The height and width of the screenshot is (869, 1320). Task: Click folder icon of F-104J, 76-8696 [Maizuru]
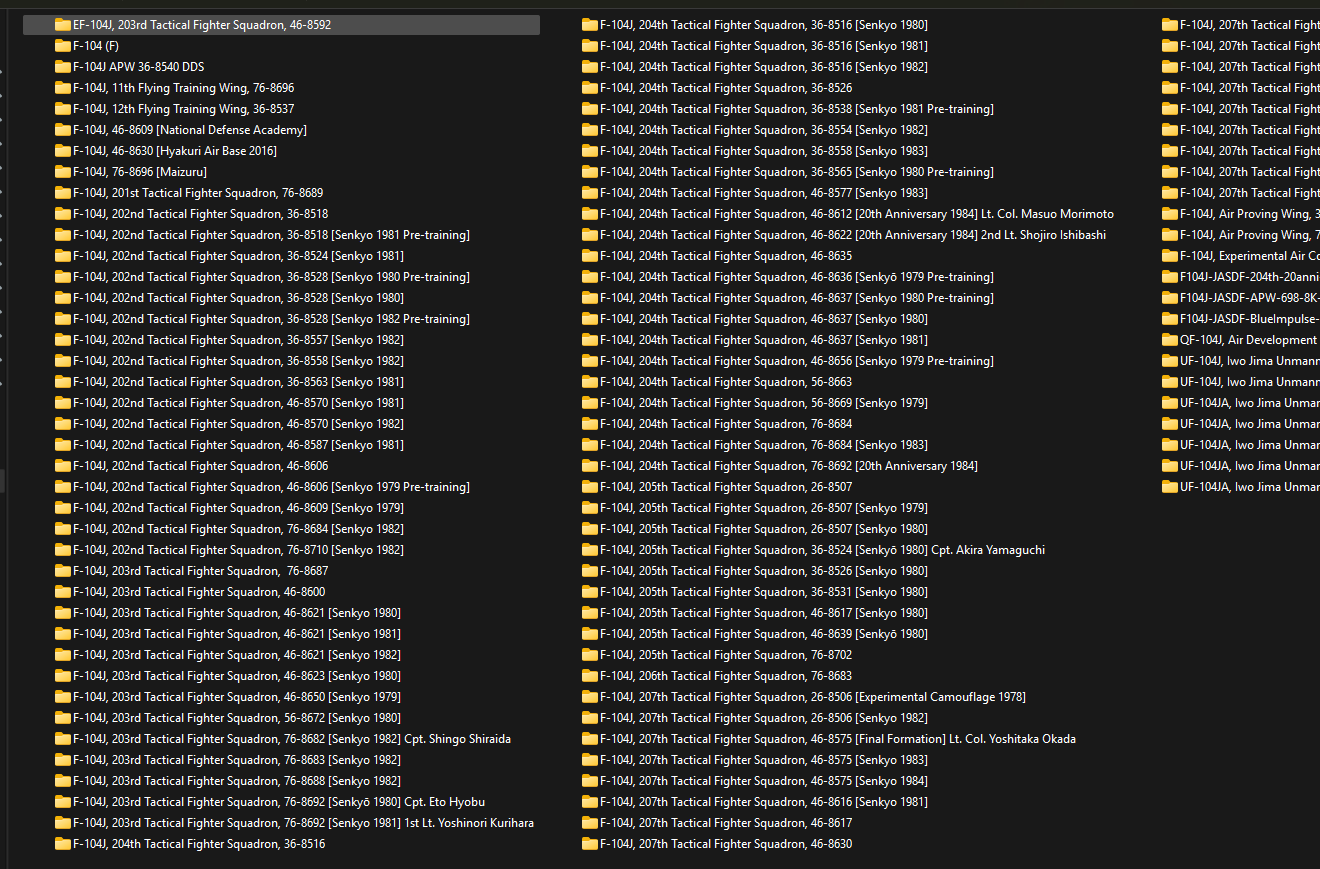(x=63, y=172)
